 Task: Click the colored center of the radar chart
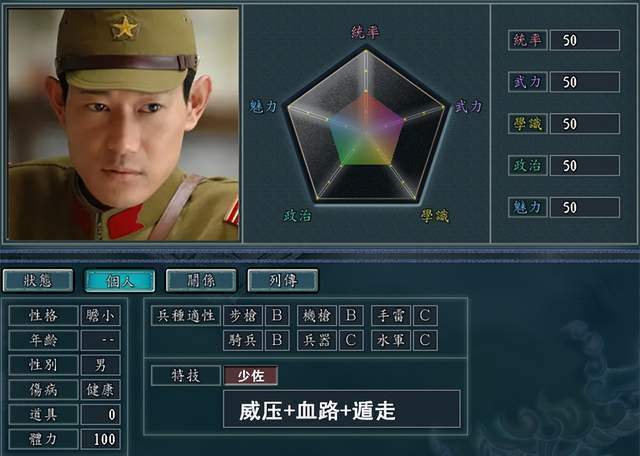(x=367, y=131)
